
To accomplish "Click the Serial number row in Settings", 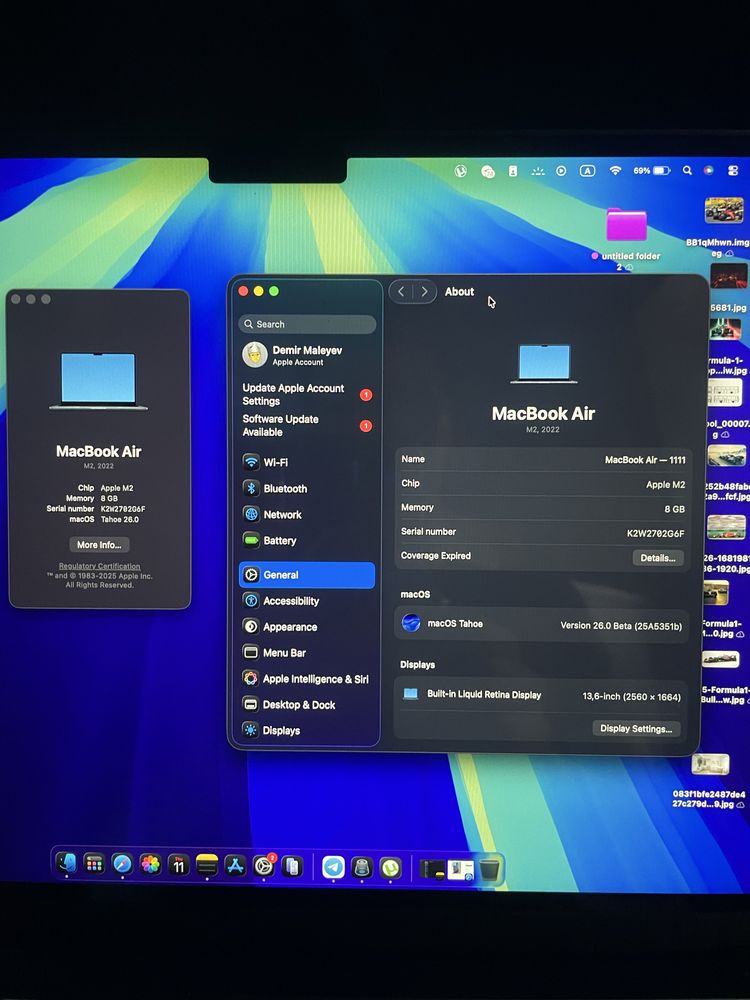I will click(x=543, y=532).
